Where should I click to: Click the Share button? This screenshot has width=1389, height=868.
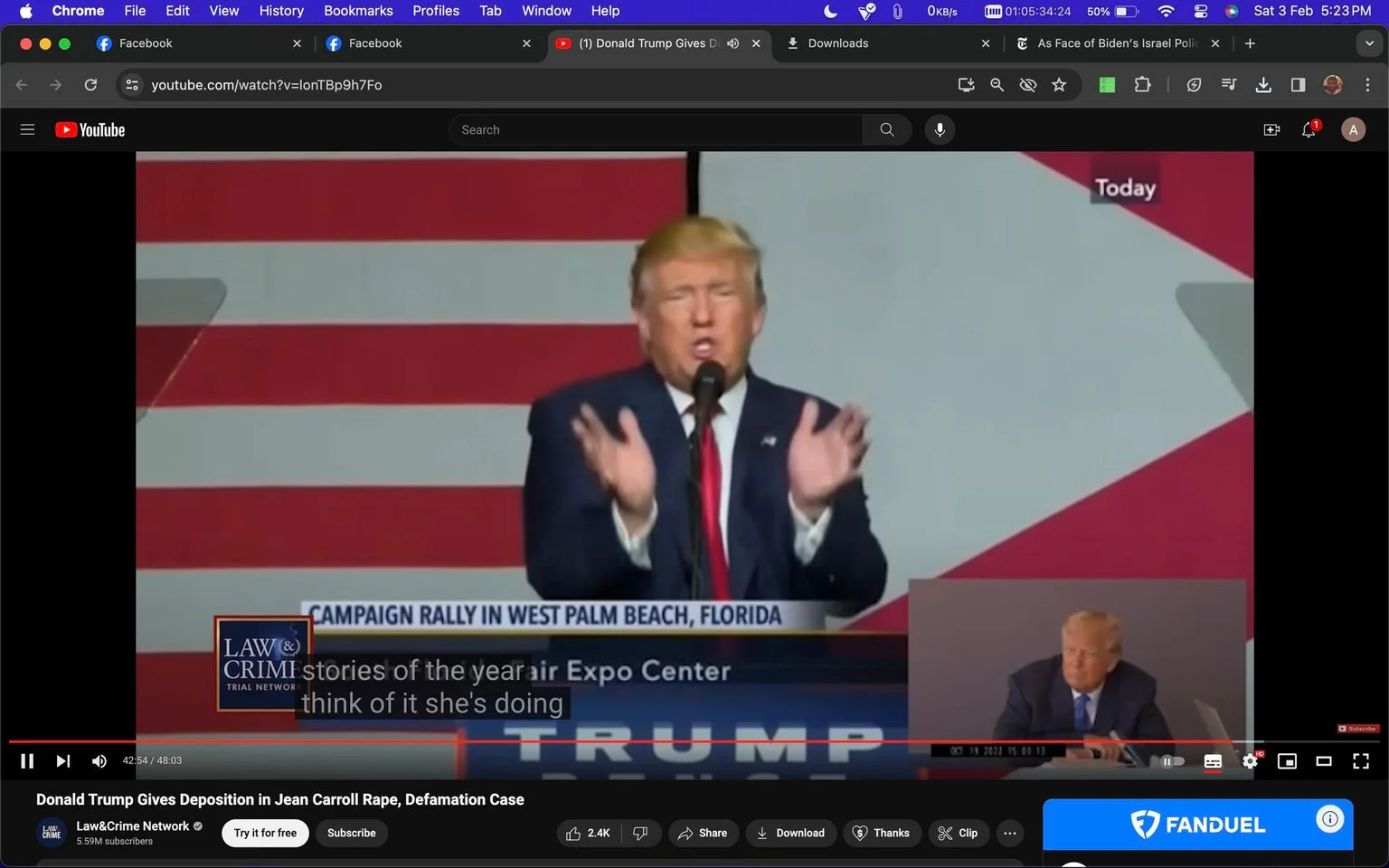pyautogui.click(x=702, y=833)
